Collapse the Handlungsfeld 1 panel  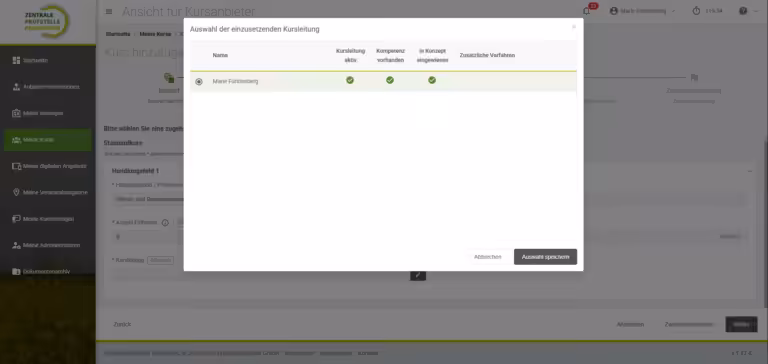pyautogui.click(x=749, y=171)
